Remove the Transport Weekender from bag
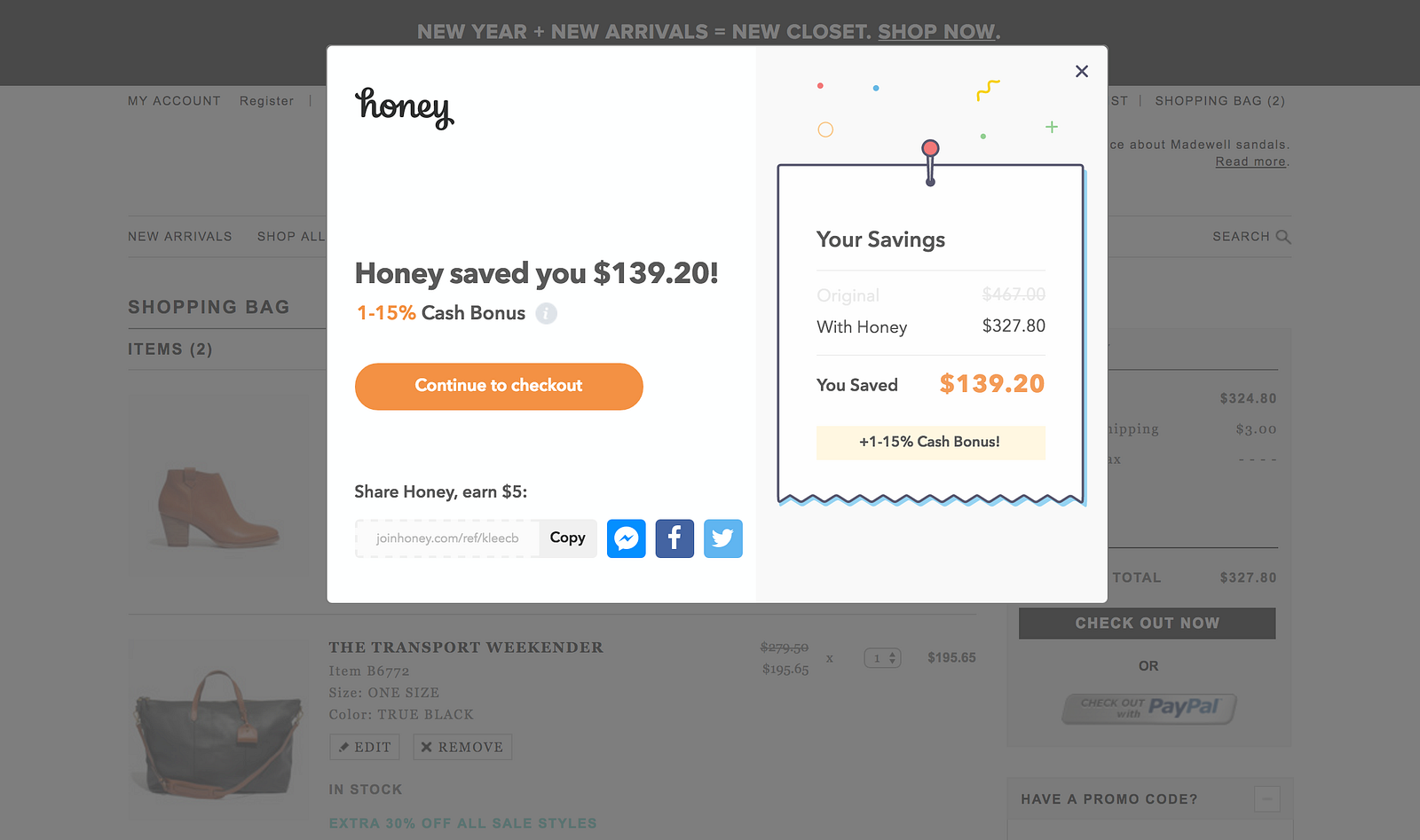1420x840 pixels. 462,747
